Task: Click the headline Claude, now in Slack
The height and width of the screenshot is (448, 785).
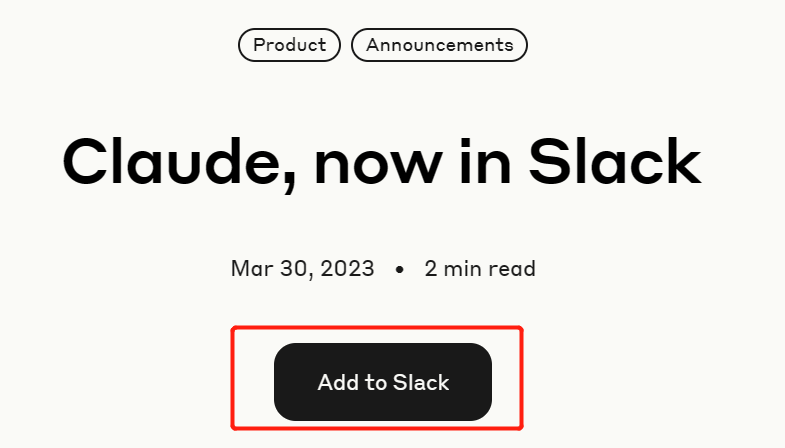Action: tap(381, 163)
